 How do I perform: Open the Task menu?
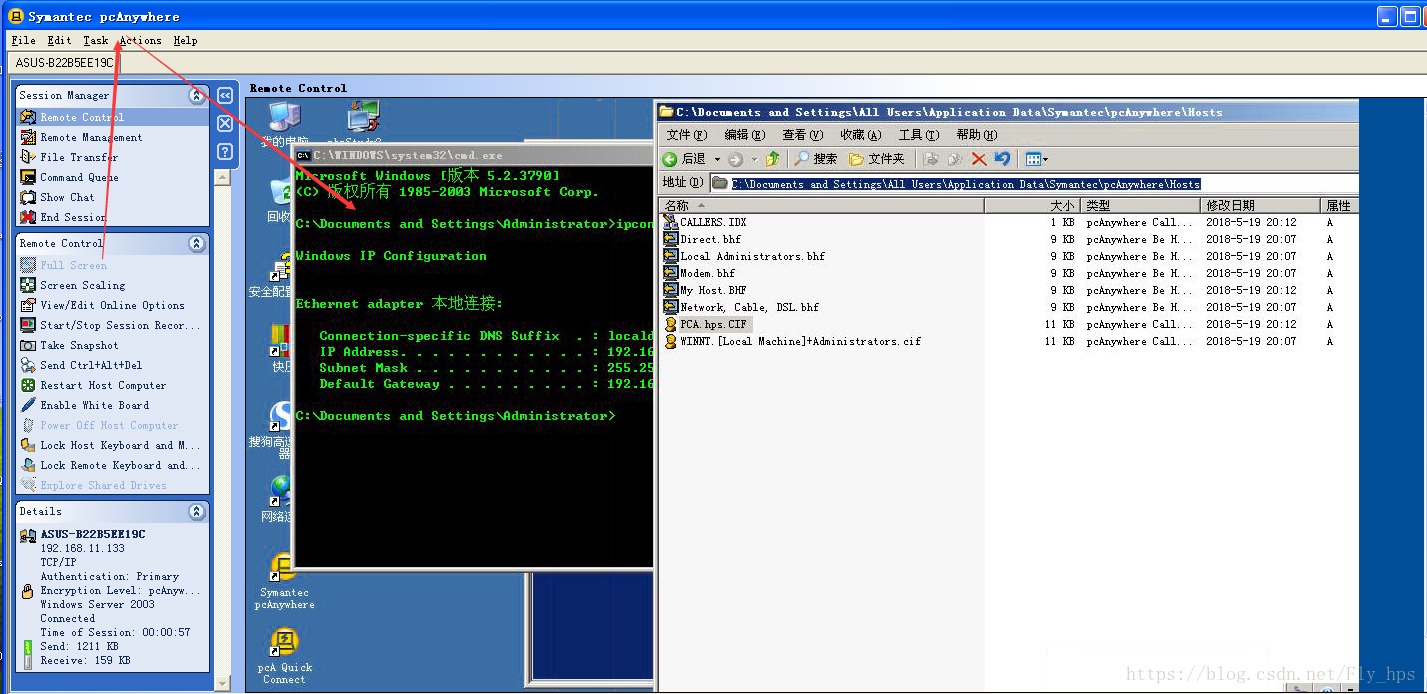96,41
